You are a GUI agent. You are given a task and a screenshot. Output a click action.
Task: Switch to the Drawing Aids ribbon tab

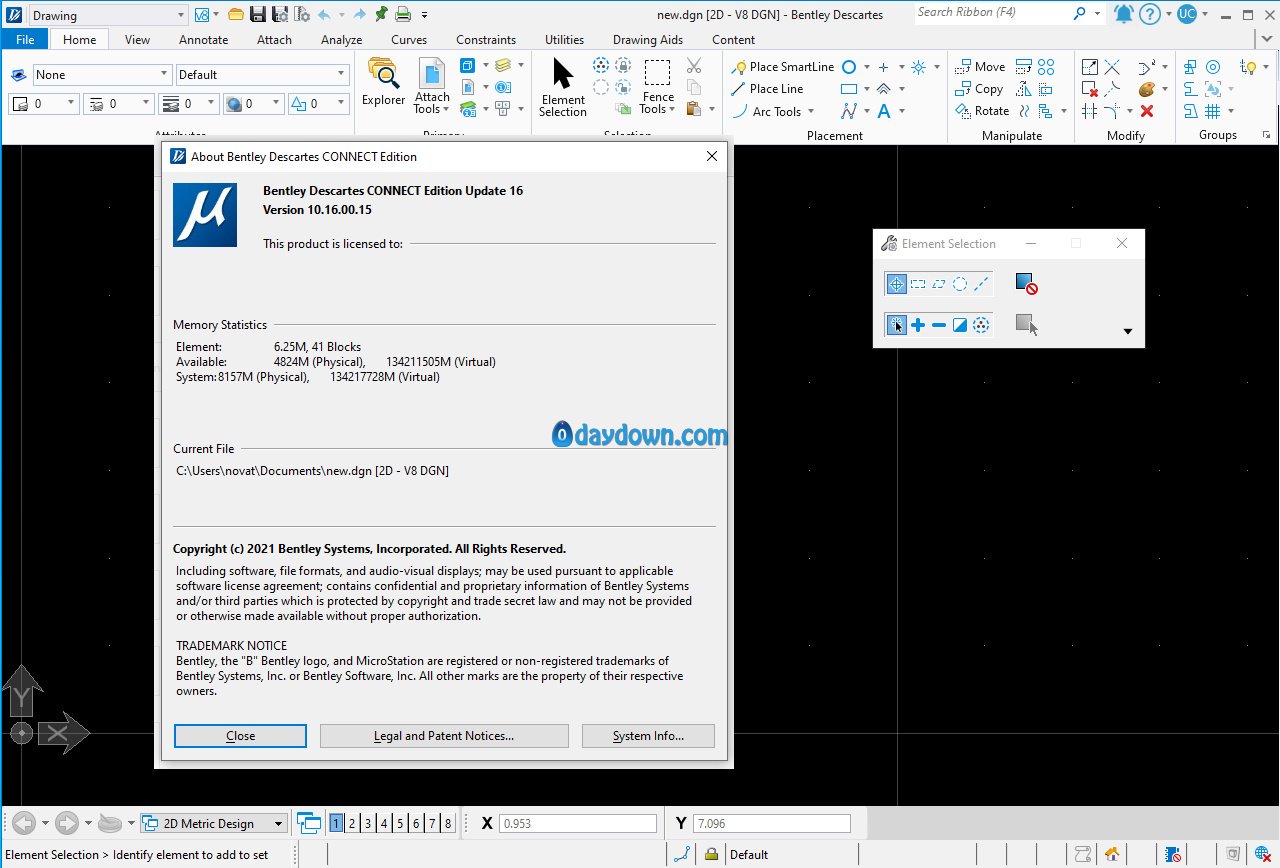click(648, 40)
